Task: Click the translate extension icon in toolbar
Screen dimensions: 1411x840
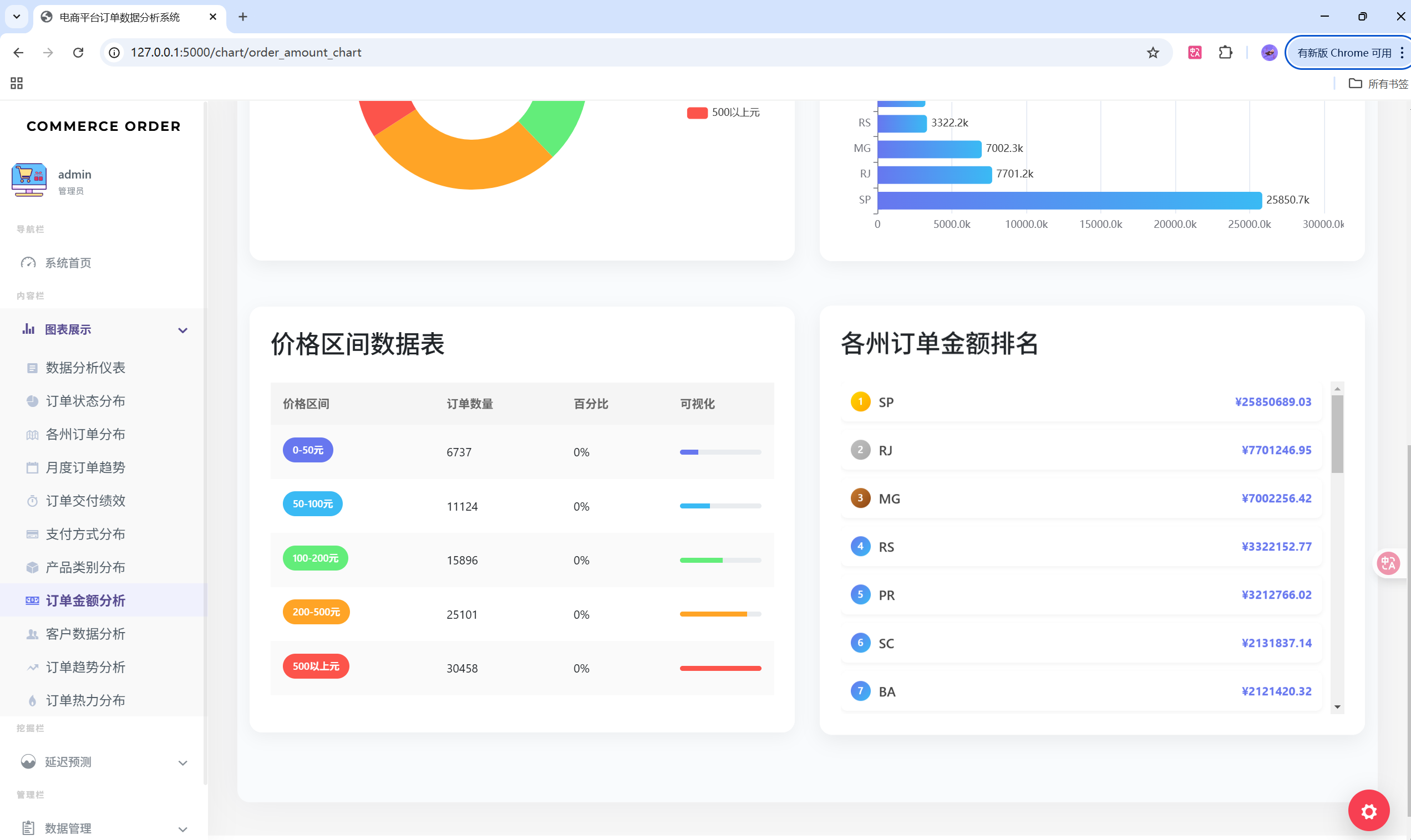Action: [x=1195, y=53]
